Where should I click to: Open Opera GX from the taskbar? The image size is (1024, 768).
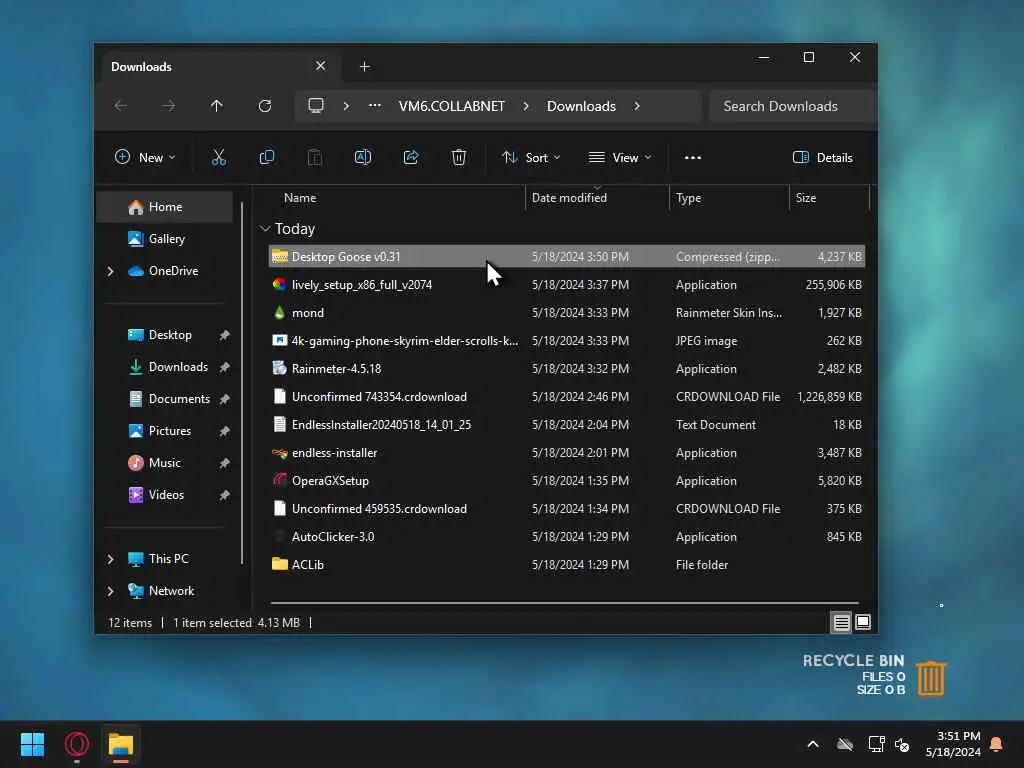pyautogui.click(x=76, y=744)
